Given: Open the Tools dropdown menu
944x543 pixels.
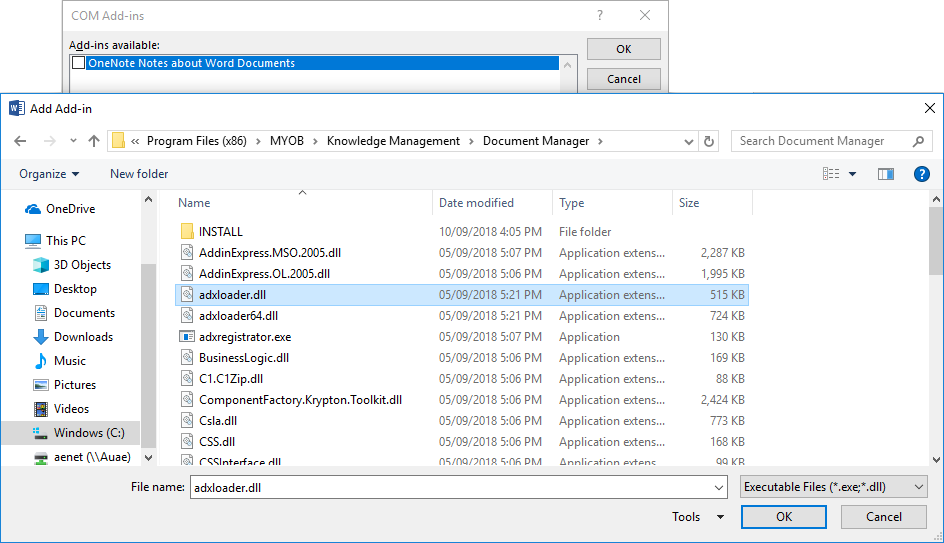Looking at the screenshot, I should click(697, 517).
